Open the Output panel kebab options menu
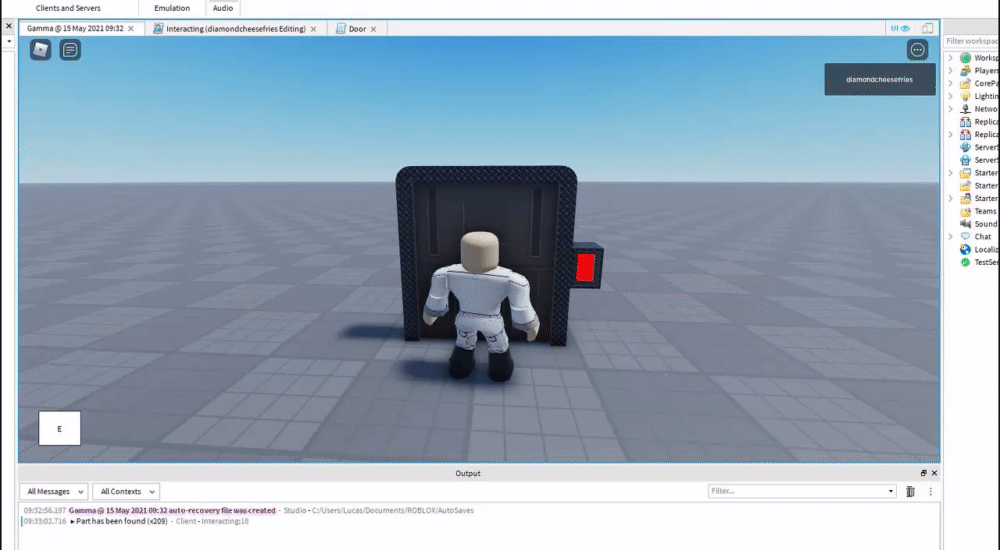This screenshot has height=550, width=1000. click(x=930, y=491)
